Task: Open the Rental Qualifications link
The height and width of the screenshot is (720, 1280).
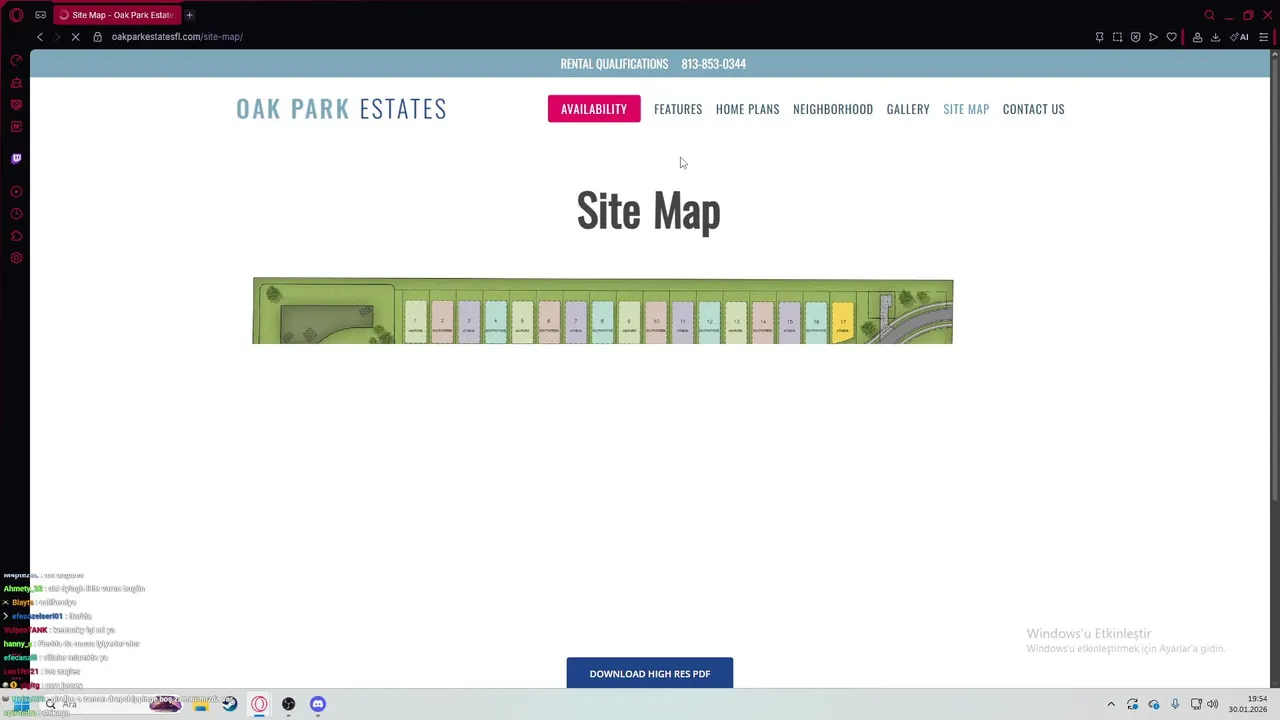Action: (614, 64)
